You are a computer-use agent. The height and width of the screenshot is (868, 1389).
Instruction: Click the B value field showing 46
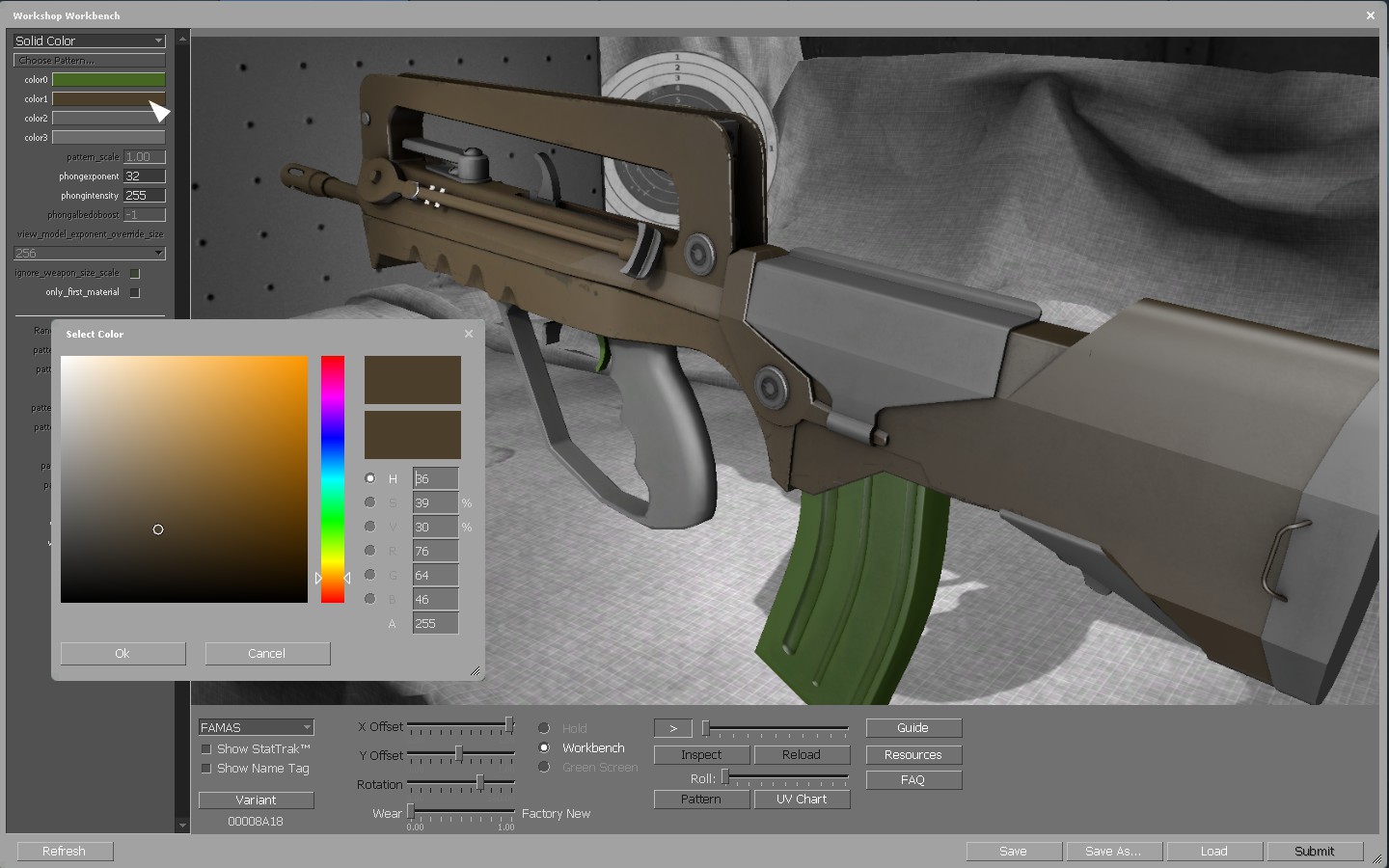click(x=436, y=599)
